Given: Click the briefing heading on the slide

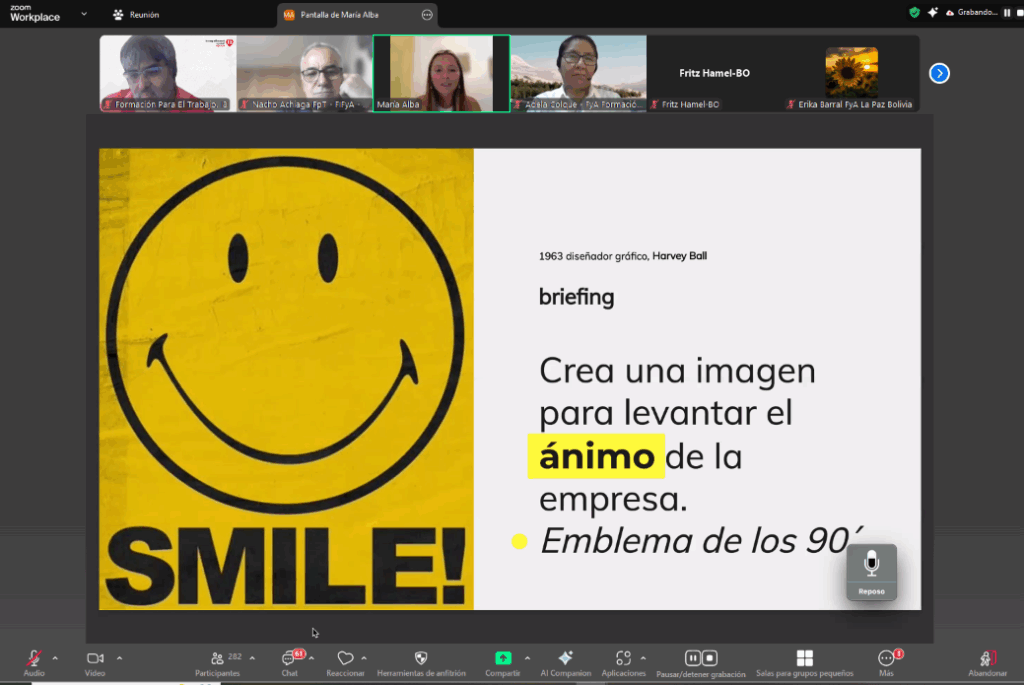Looking at the screenshot, I should point(576,297).
